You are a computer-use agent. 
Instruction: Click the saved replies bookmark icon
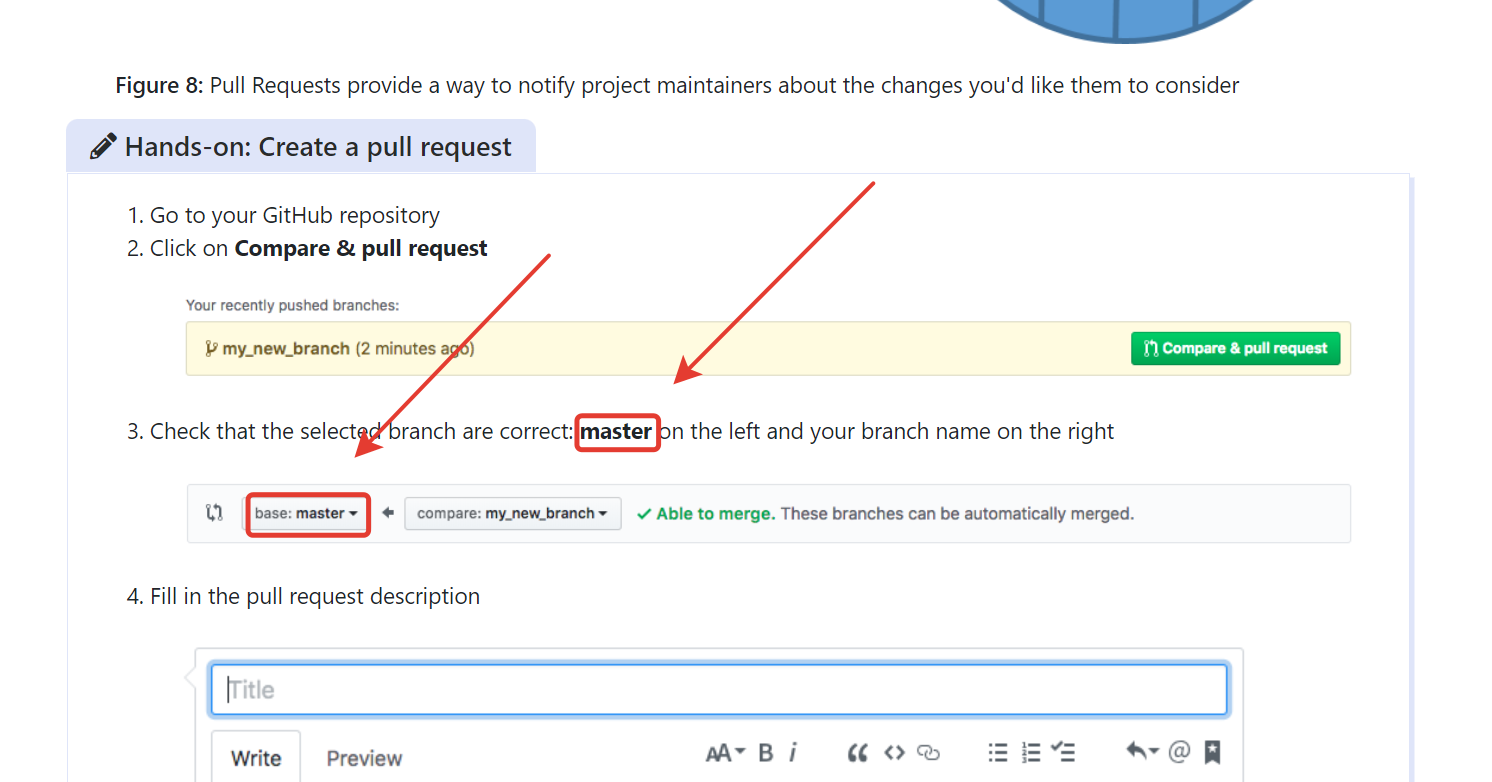tap(1212, 752)
